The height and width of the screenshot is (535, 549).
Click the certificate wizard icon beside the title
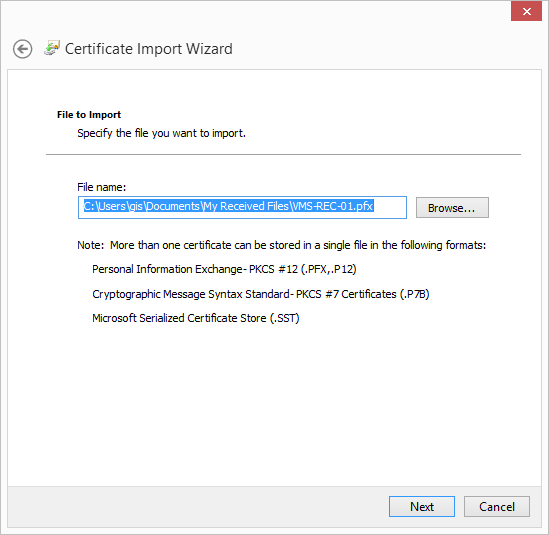52,48
